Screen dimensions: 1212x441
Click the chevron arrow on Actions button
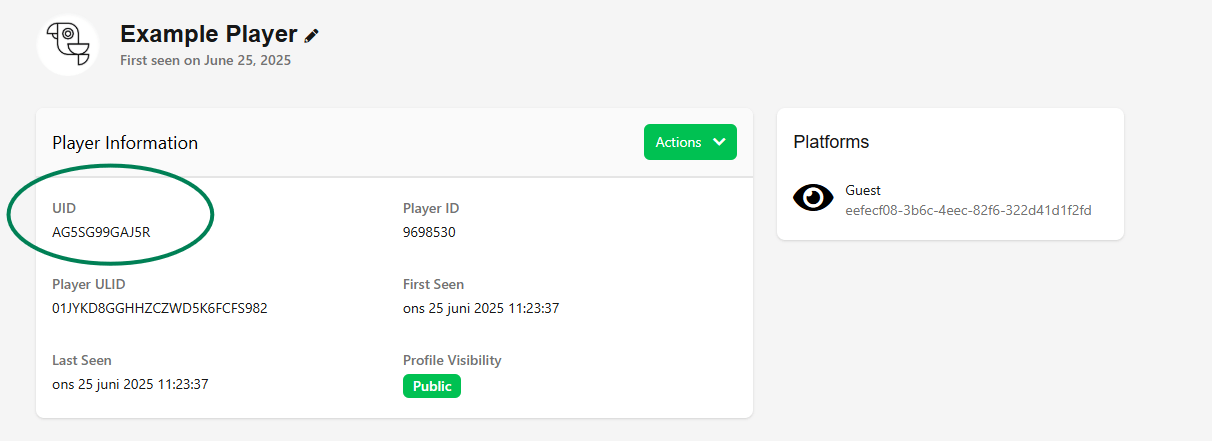click(719, 142)
